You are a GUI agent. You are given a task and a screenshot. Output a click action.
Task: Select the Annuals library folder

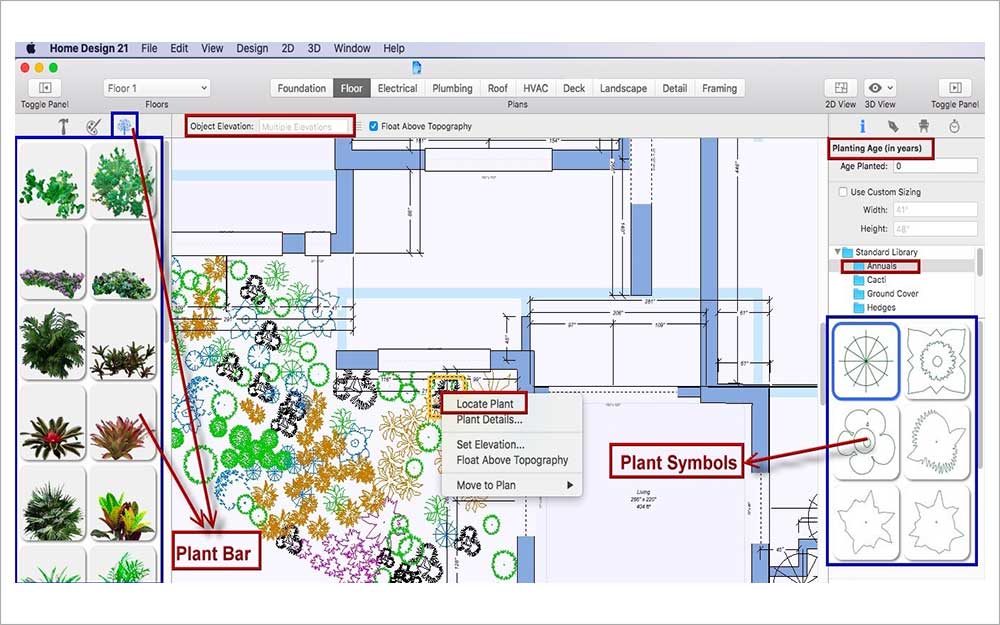(881, 266)
